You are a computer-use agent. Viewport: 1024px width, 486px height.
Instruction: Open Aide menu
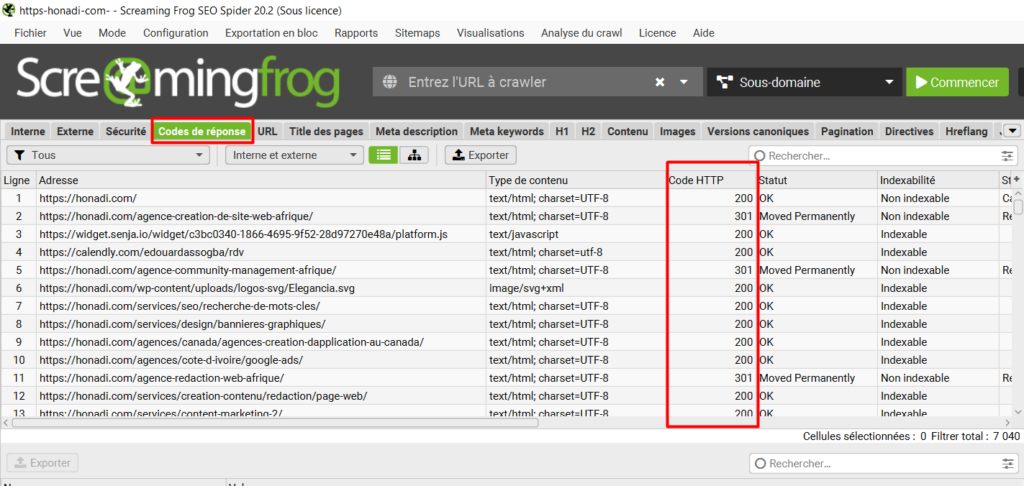pos(703,33)
